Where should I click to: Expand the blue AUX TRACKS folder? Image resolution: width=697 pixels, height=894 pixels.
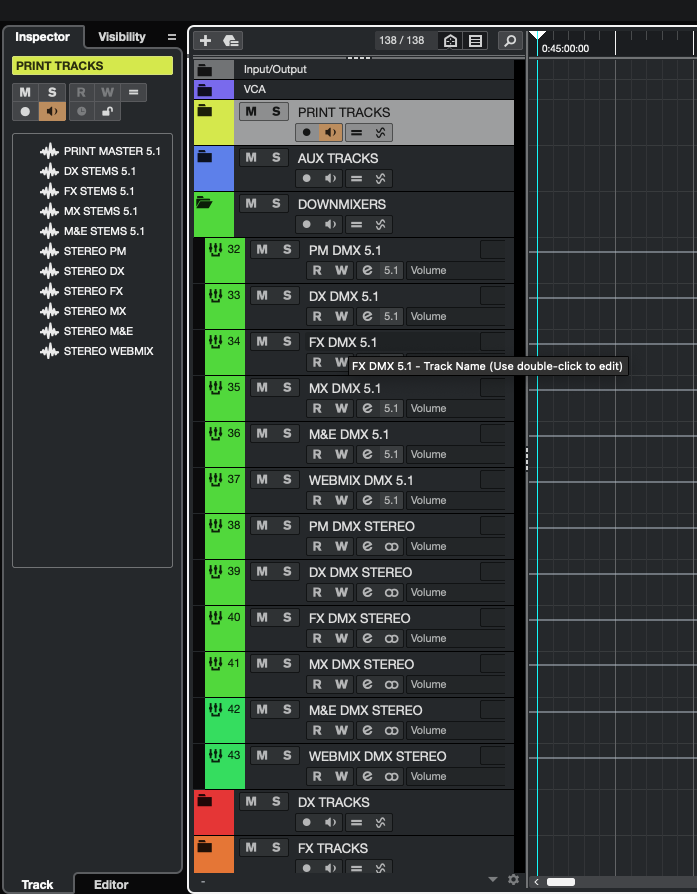205,157
